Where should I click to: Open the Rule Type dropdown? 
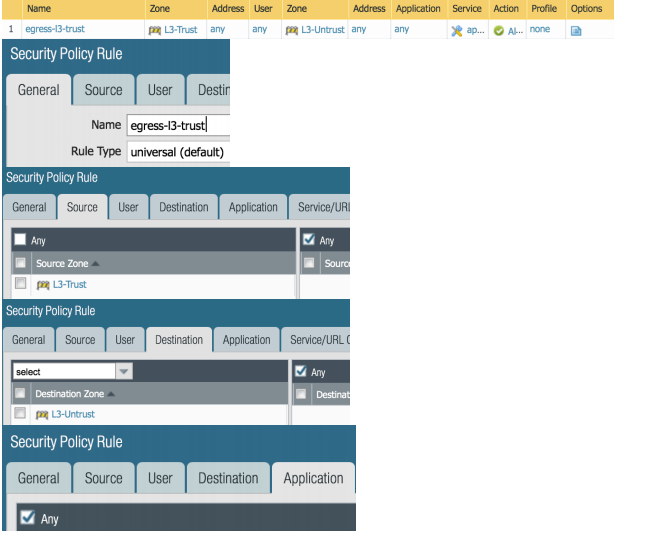[179, 152]
